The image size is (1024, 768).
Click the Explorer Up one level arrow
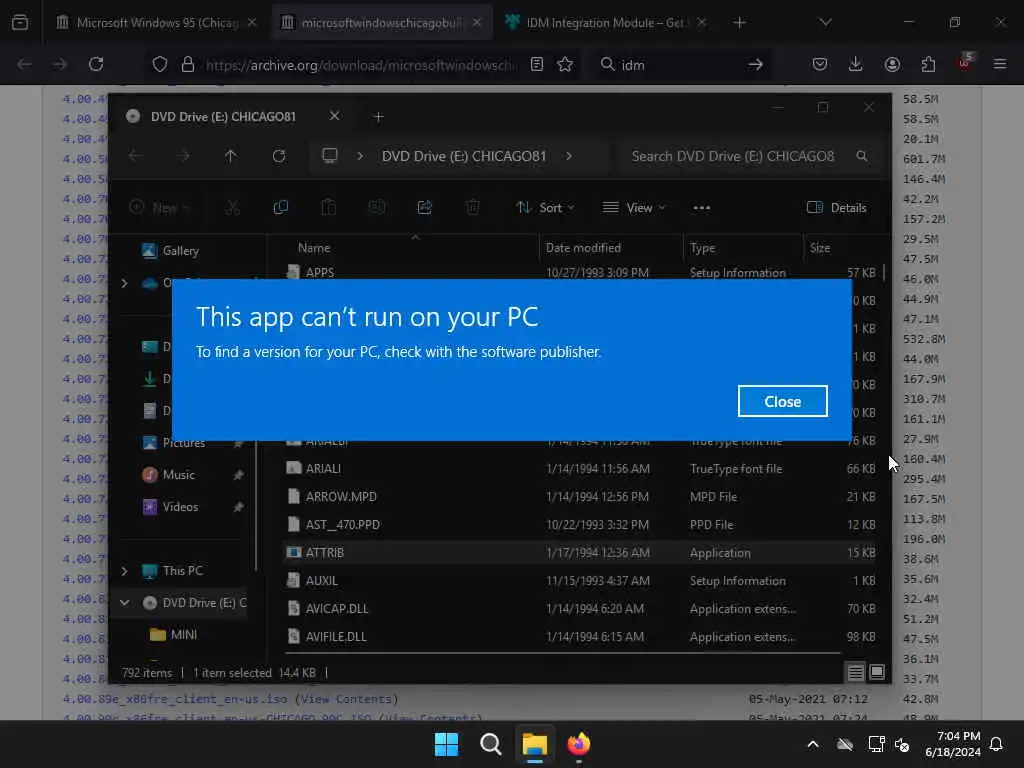[x=230, y=156]
